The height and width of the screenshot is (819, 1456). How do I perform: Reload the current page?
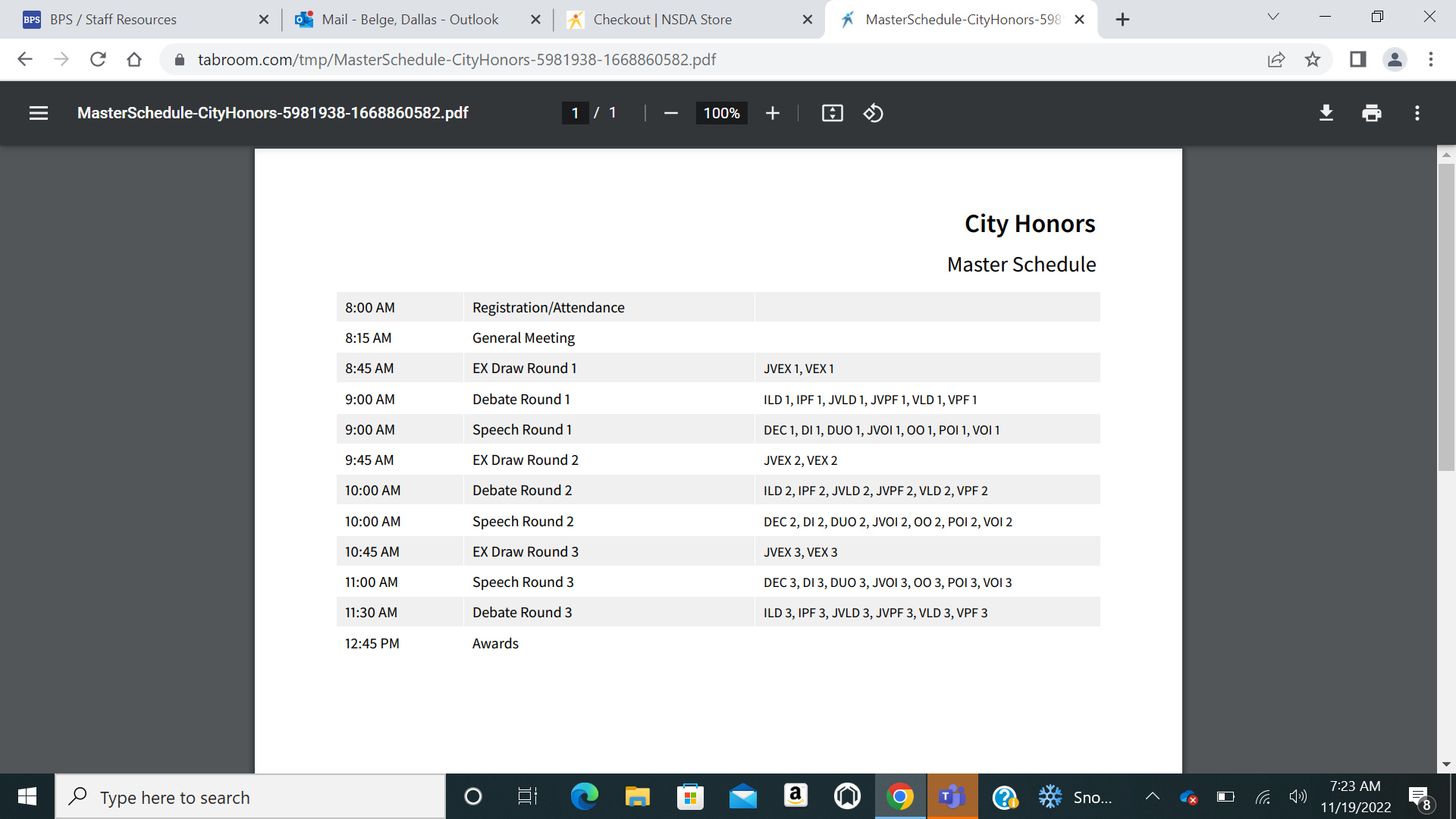point(98,59)
